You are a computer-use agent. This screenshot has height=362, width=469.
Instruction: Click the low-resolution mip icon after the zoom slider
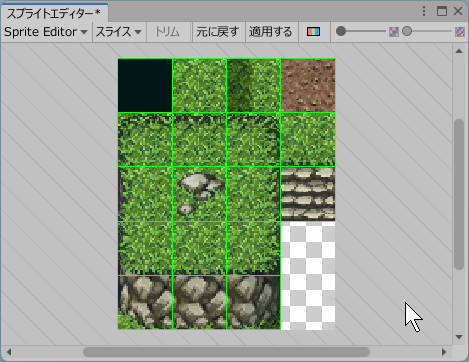click(x=394, y=32)
